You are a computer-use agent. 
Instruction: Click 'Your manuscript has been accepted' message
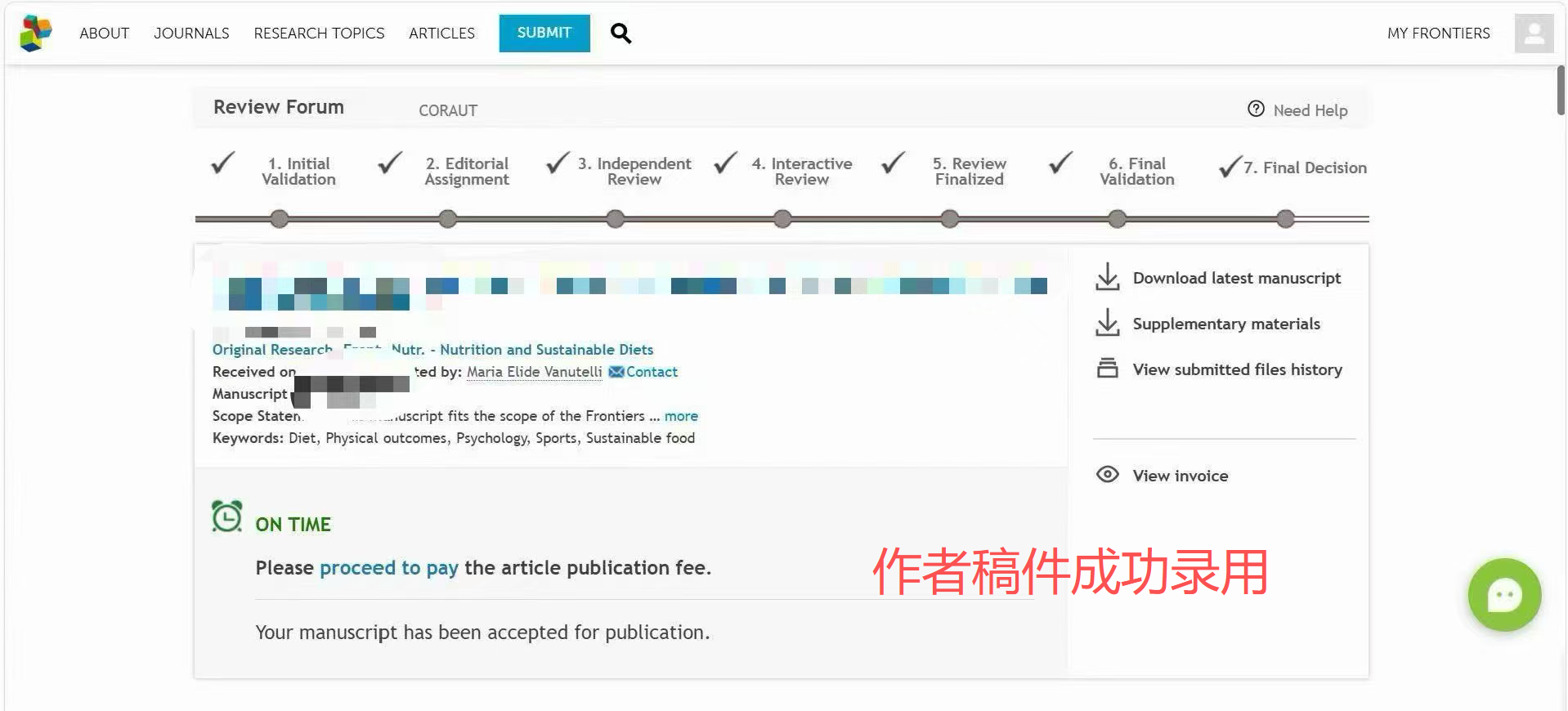(482, 633)
